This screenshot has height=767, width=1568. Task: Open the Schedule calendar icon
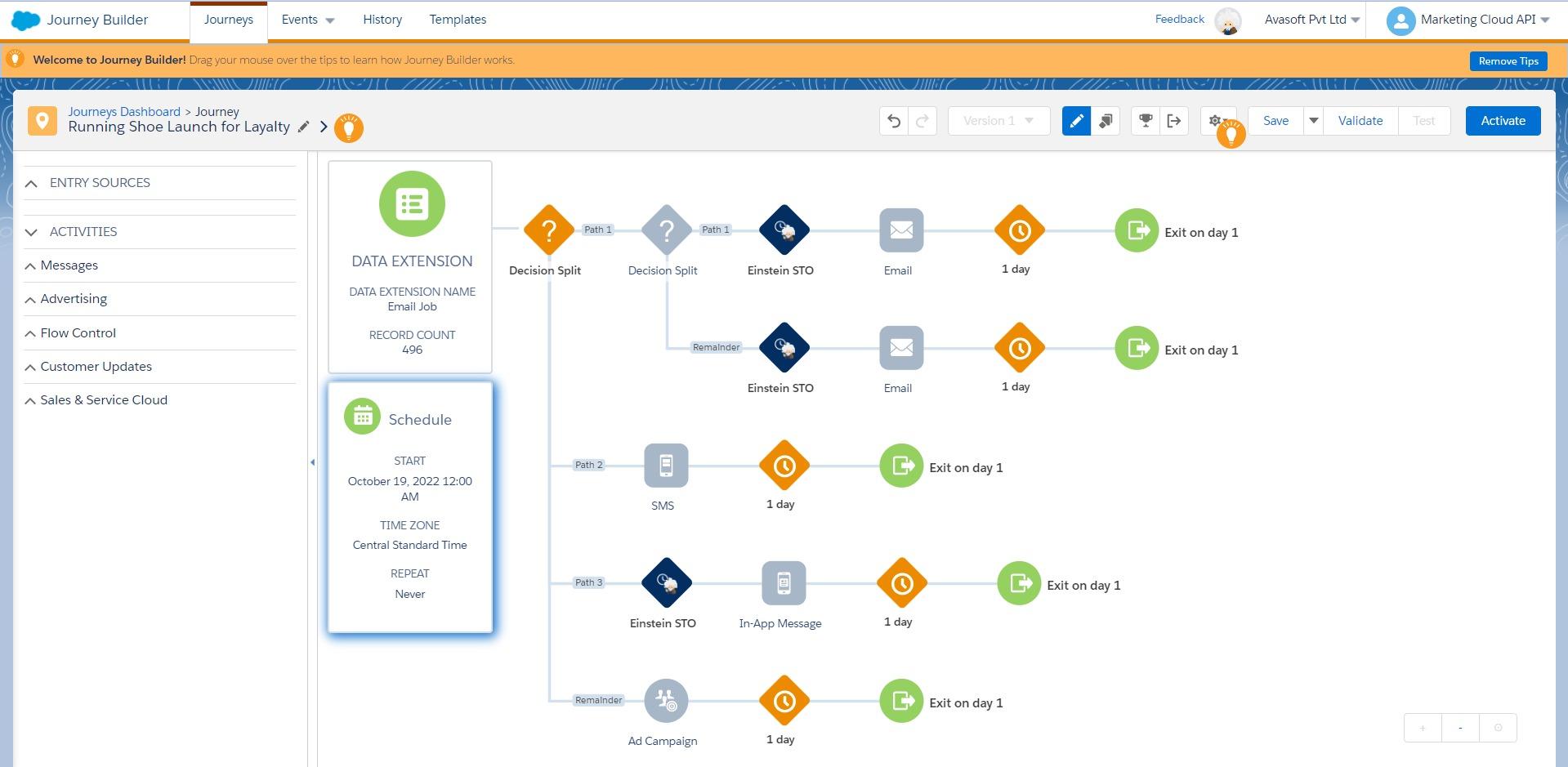[362, 417]
